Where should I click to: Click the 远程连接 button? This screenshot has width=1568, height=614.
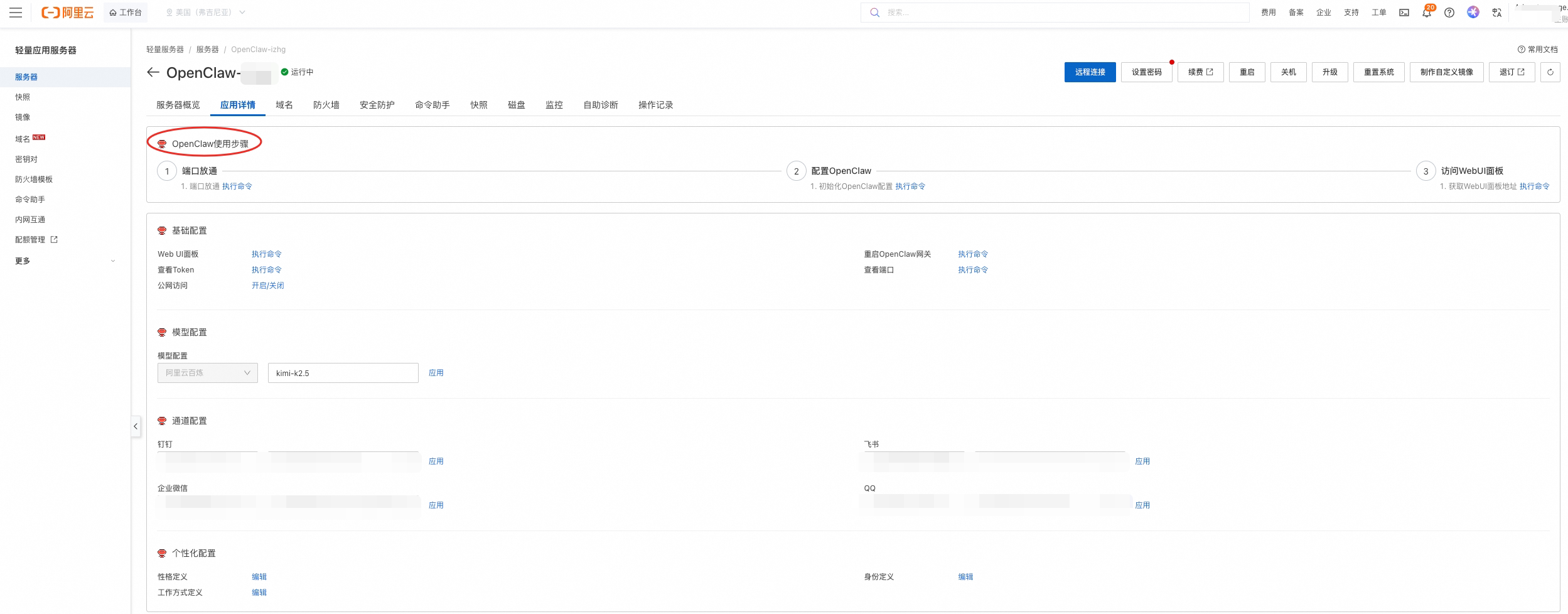click(1090, 72)
